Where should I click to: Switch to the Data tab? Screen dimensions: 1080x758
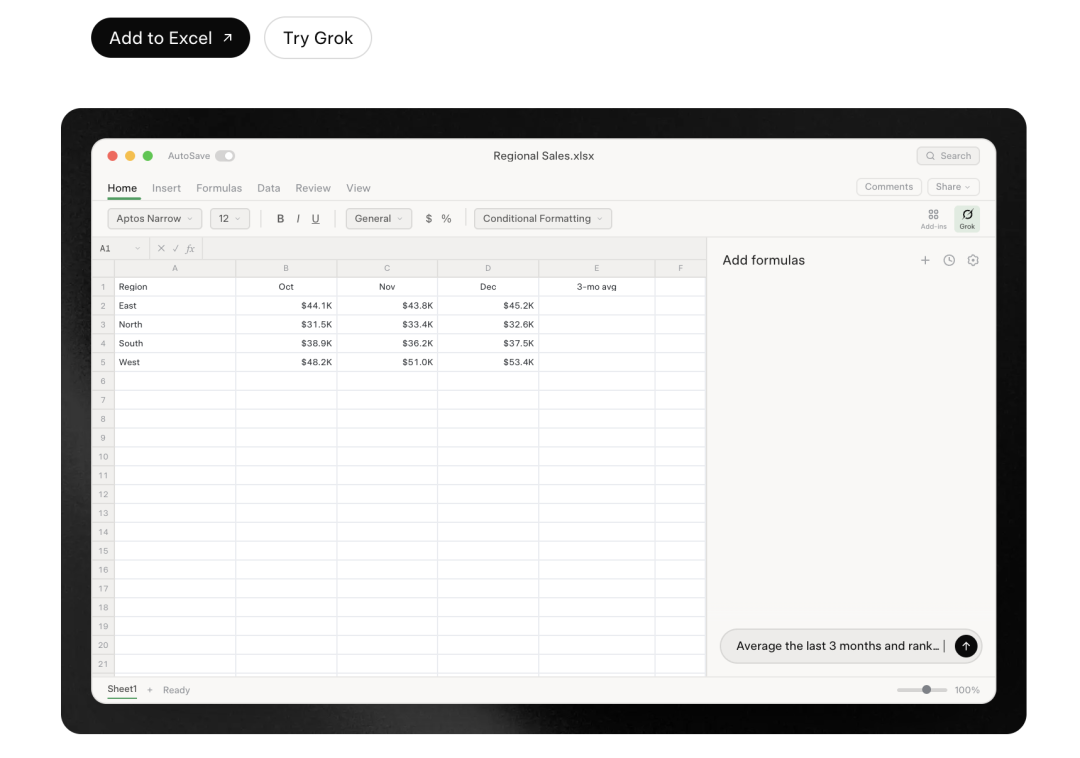(269, 188)
